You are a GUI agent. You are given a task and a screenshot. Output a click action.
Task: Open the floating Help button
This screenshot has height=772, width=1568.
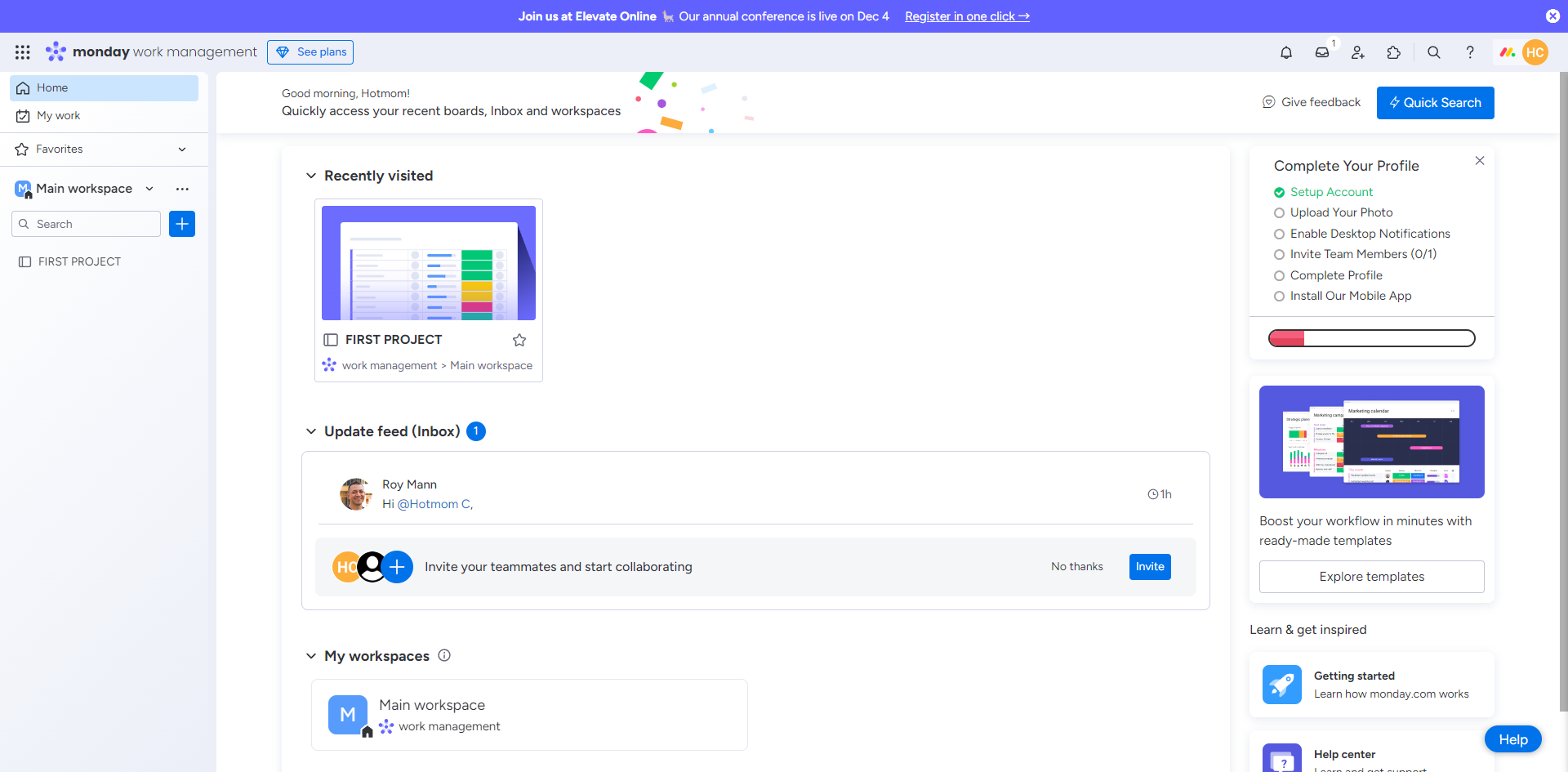point(1513,739)
